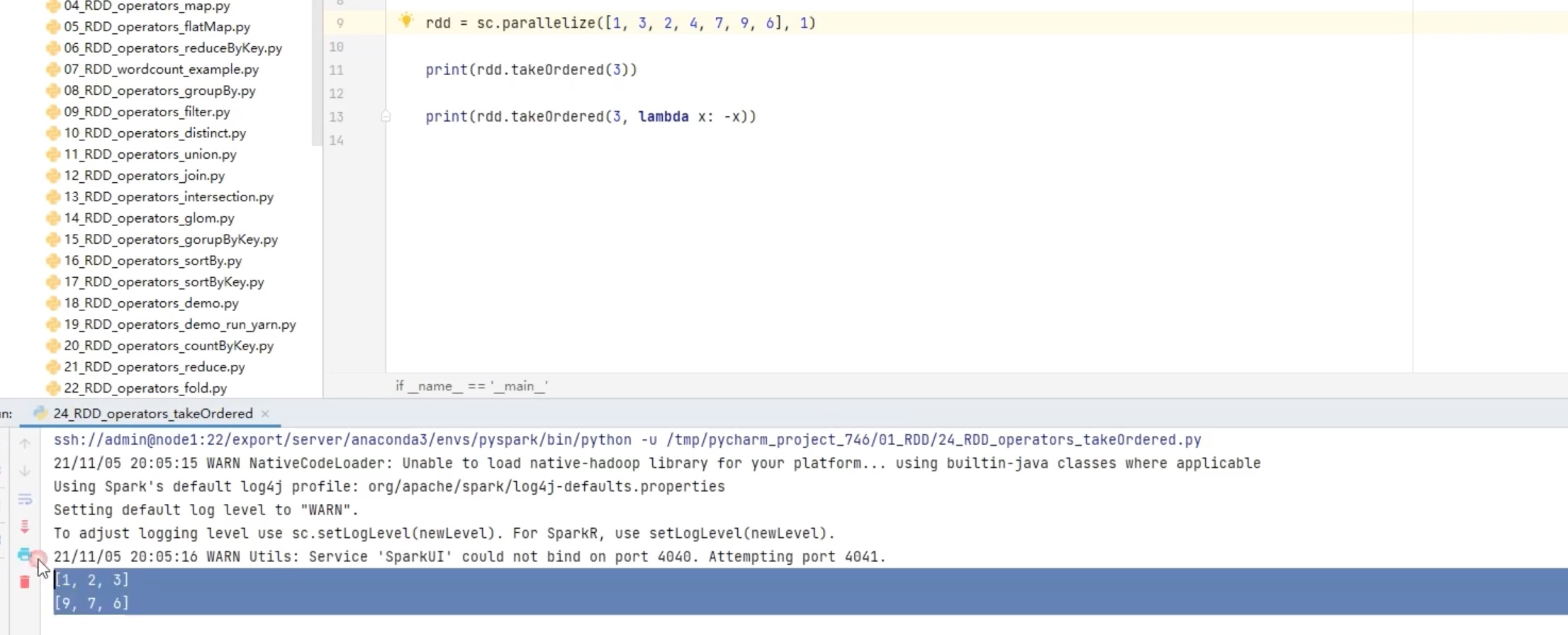Click the Clear All trash icon

[x=25, y=582]
